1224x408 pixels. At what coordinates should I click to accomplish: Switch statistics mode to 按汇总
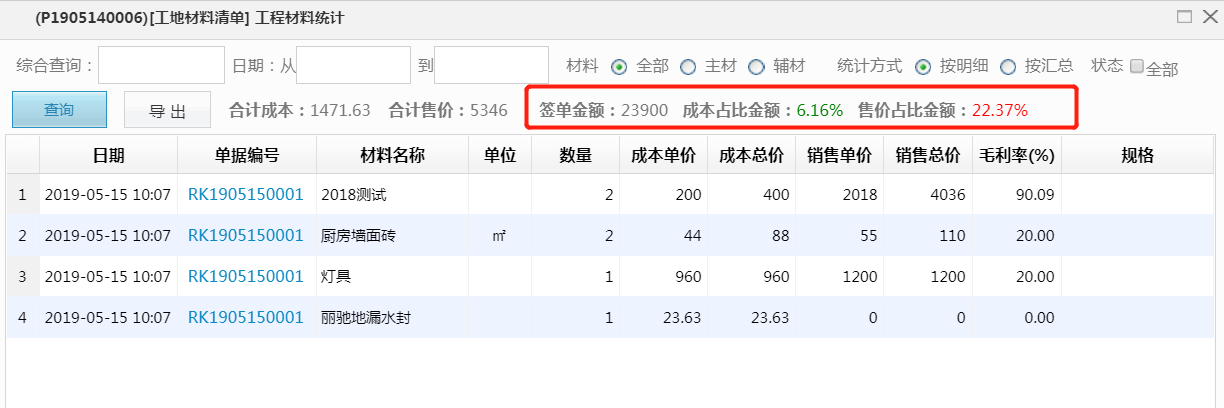coord(1007,66)
